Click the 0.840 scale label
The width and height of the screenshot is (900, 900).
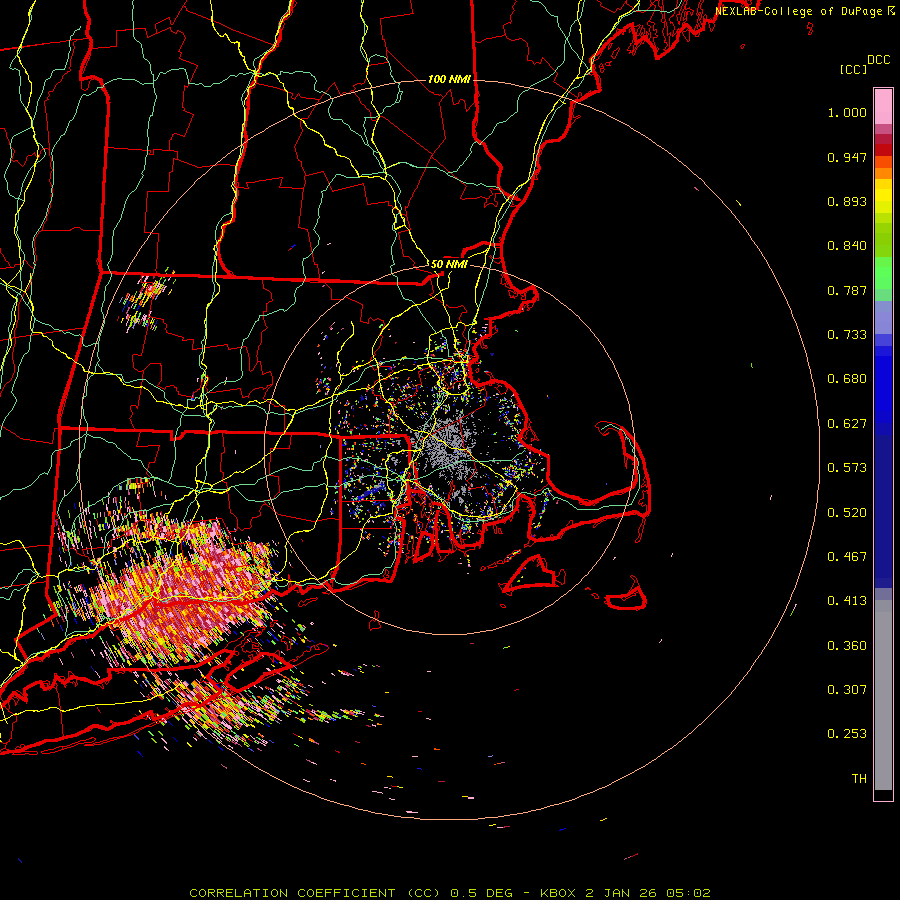847,246
